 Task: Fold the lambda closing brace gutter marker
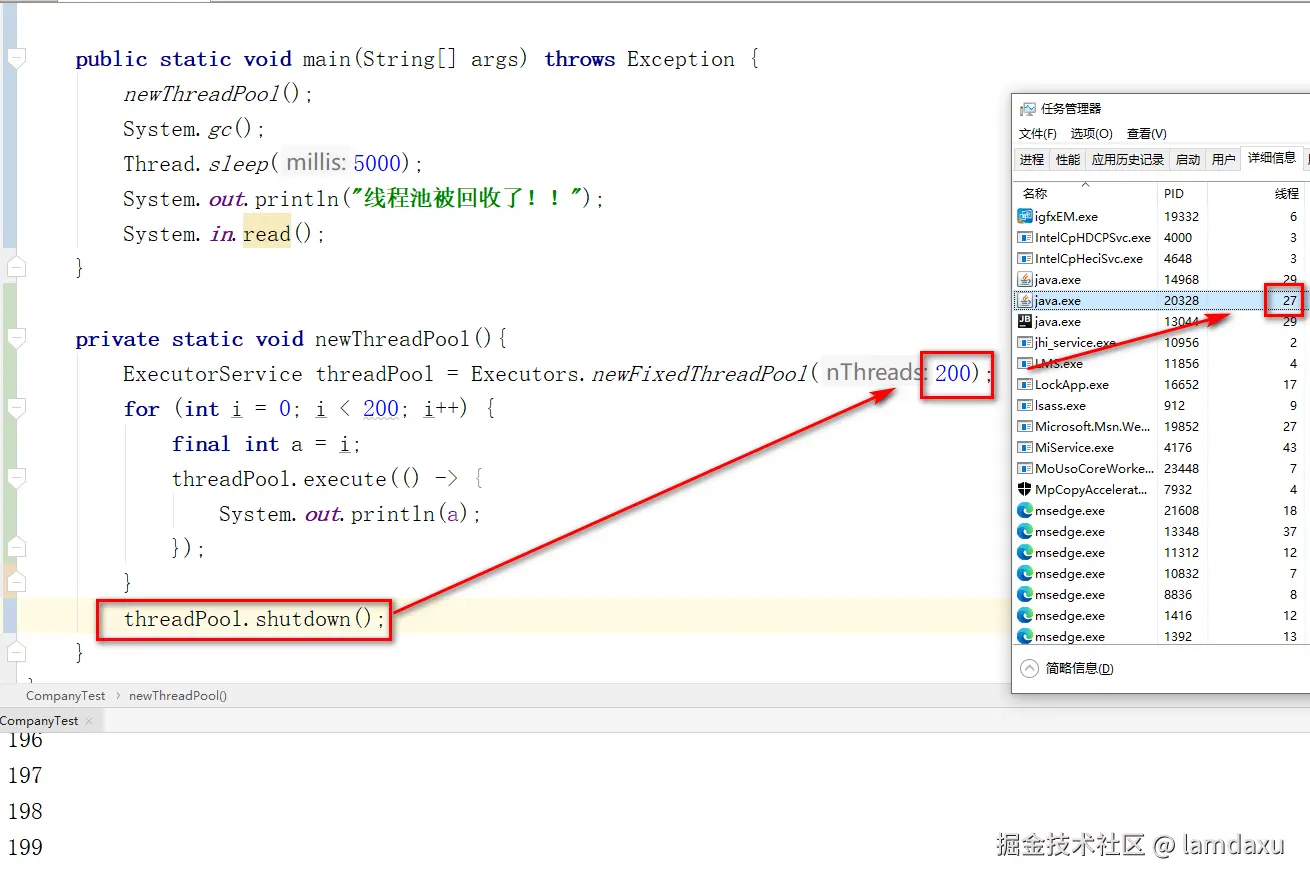click(x=16, y=548)
